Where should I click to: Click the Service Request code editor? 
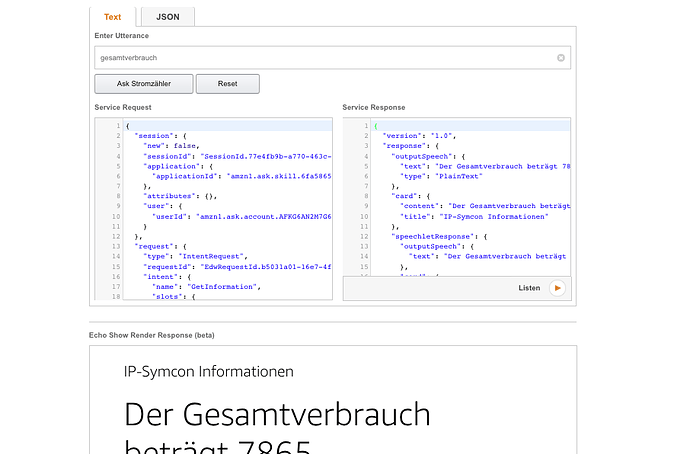click(213, 209)
